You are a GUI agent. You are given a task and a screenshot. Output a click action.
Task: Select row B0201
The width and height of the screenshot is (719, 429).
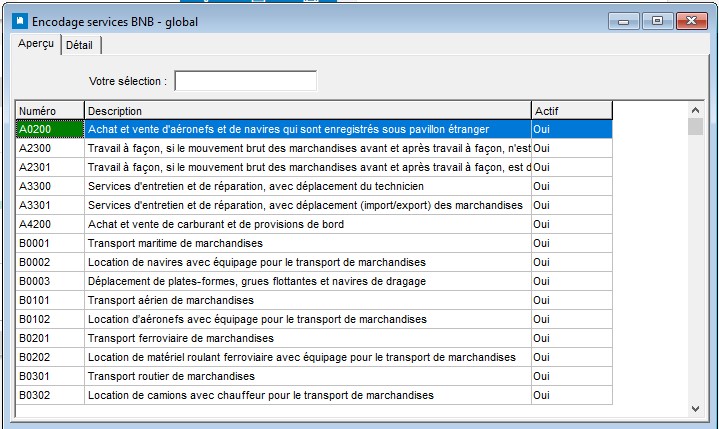point(314,338)
